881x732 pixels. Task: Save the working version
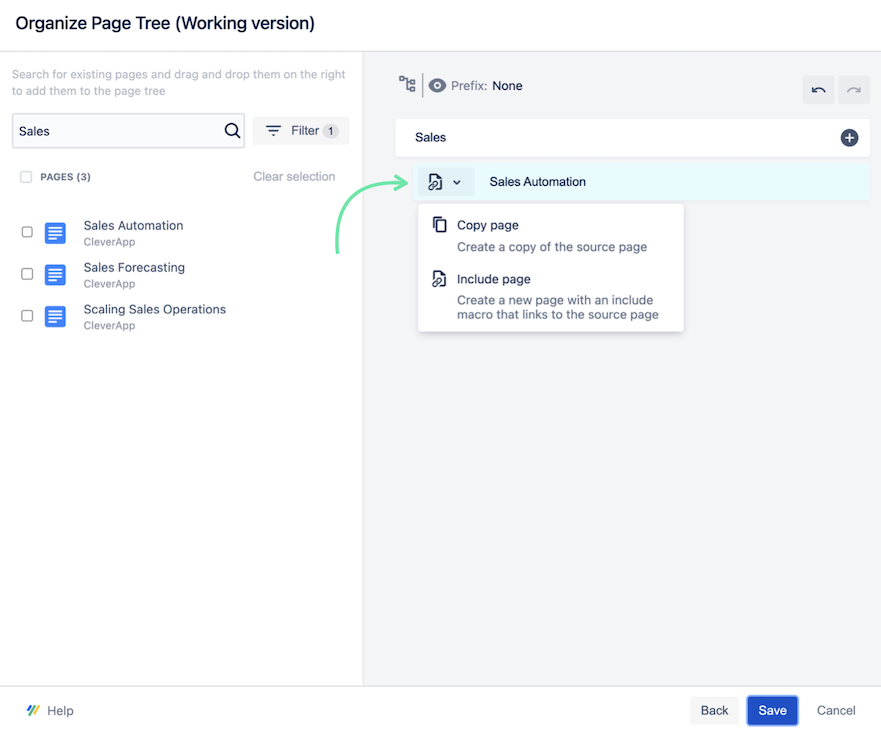[772, 710]
